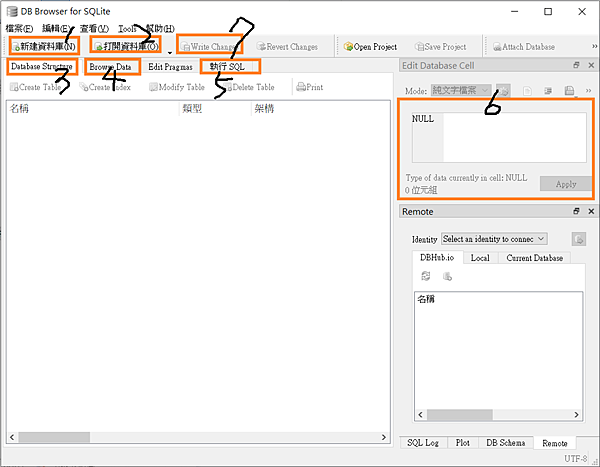Select the DBHub.io tab

[x=437, y=258]
